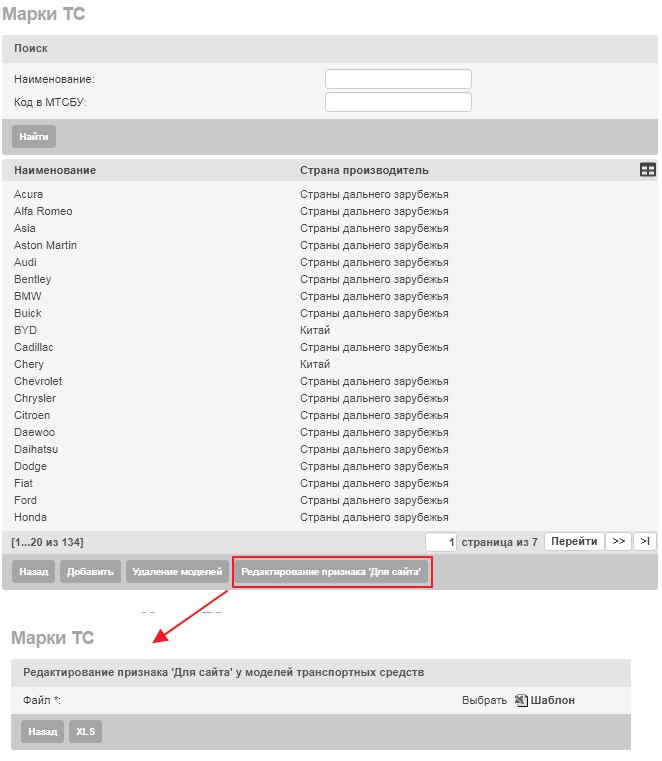The width and height of the screenshot is (662, 761).
Task: Go to next page with >> button
Action: coord(618,541)
